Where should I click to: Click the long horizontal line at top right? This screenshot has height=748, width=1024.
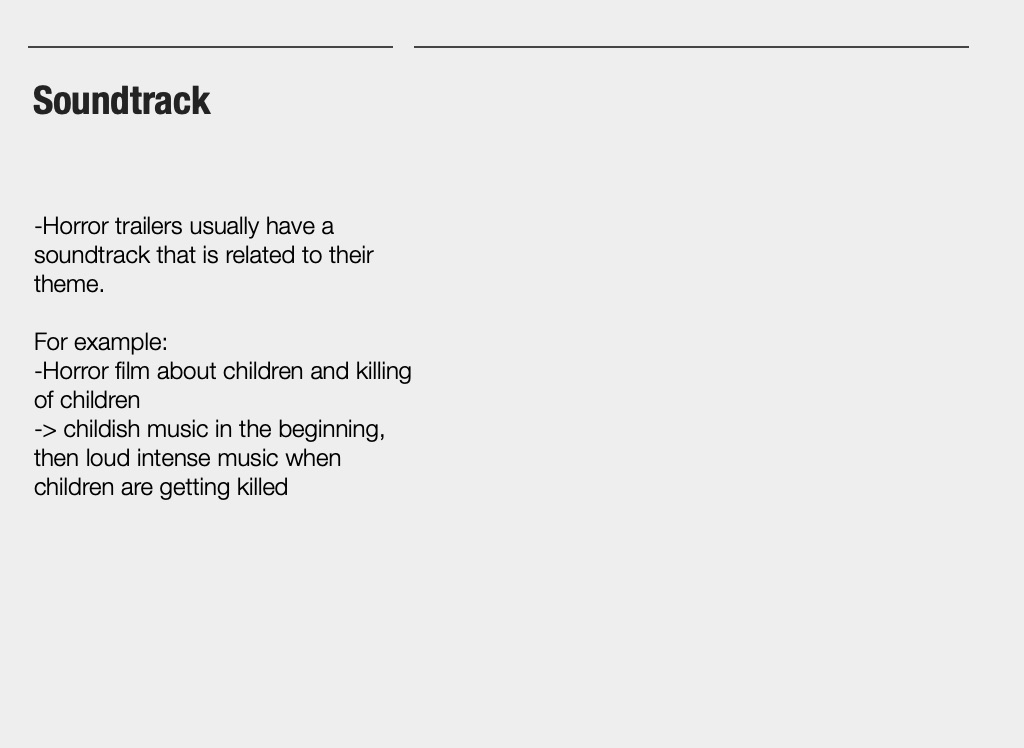[x=691, y=46]
